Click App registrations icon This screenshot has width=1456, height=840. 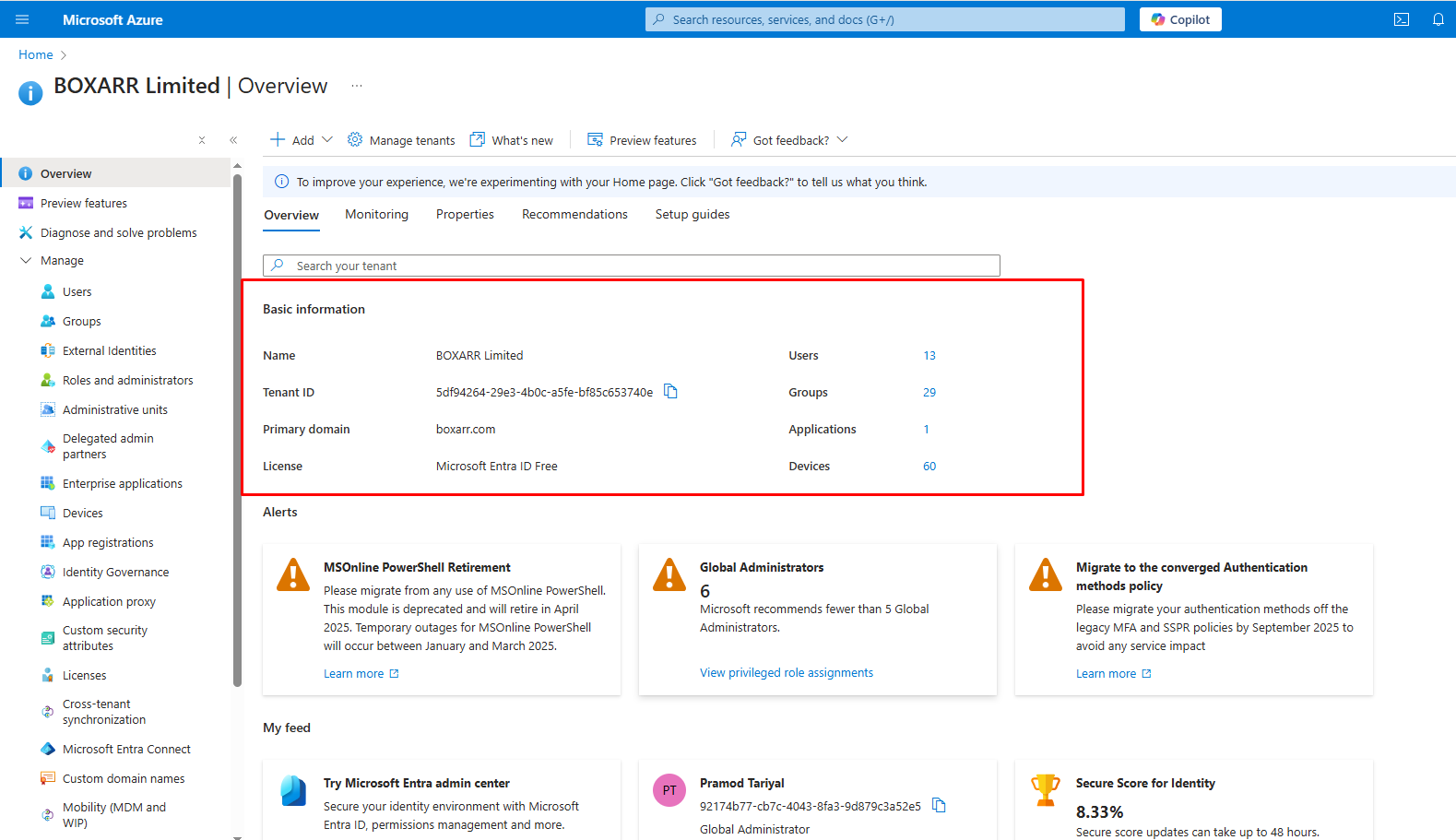coord(48,542)
